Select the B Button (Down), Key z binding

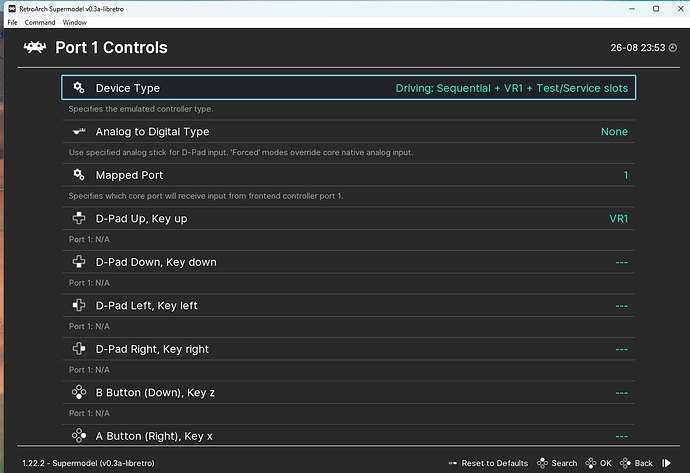coord(349,392)
